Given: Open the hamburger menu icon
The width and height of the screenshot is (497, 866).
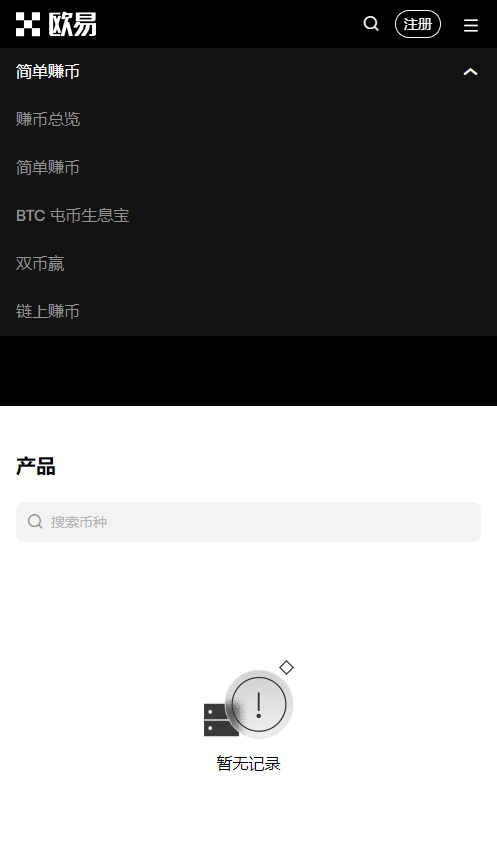Looking at the screenshot, I should 471,25.
